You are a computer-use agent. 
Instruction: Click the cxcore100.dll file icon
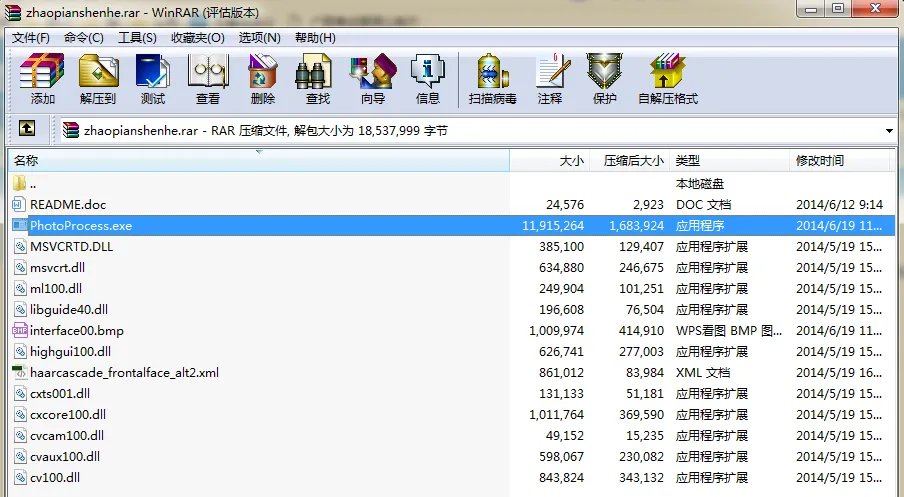pyautogui.click(x=20, y=415)
